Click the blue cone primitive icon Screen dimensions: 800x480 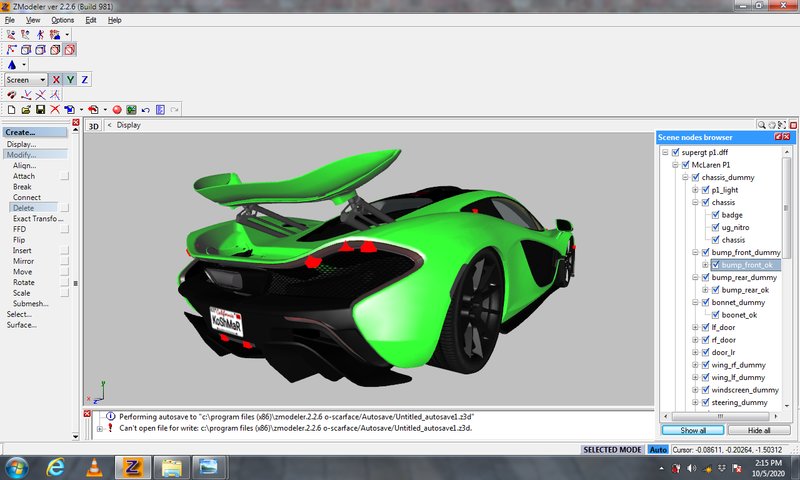tap(12, 65)
